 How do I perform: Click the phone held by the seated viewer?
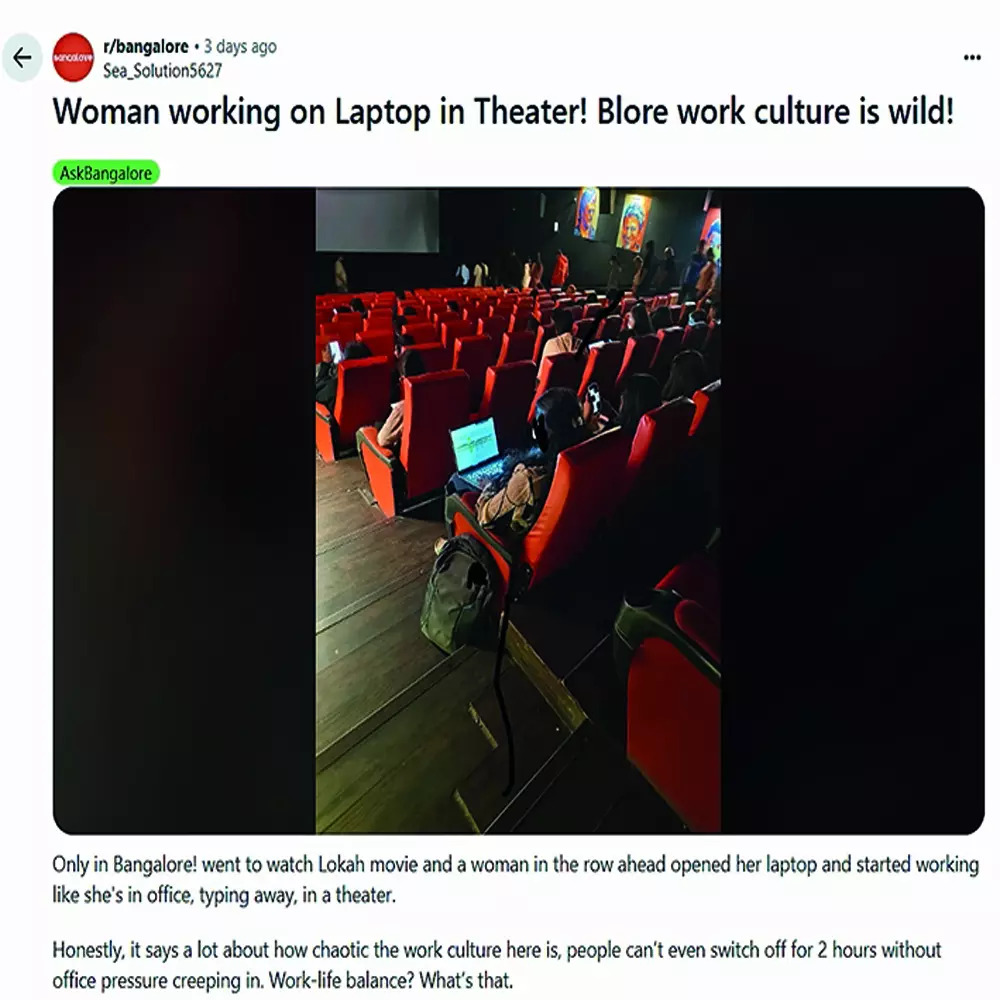(594, 399)
